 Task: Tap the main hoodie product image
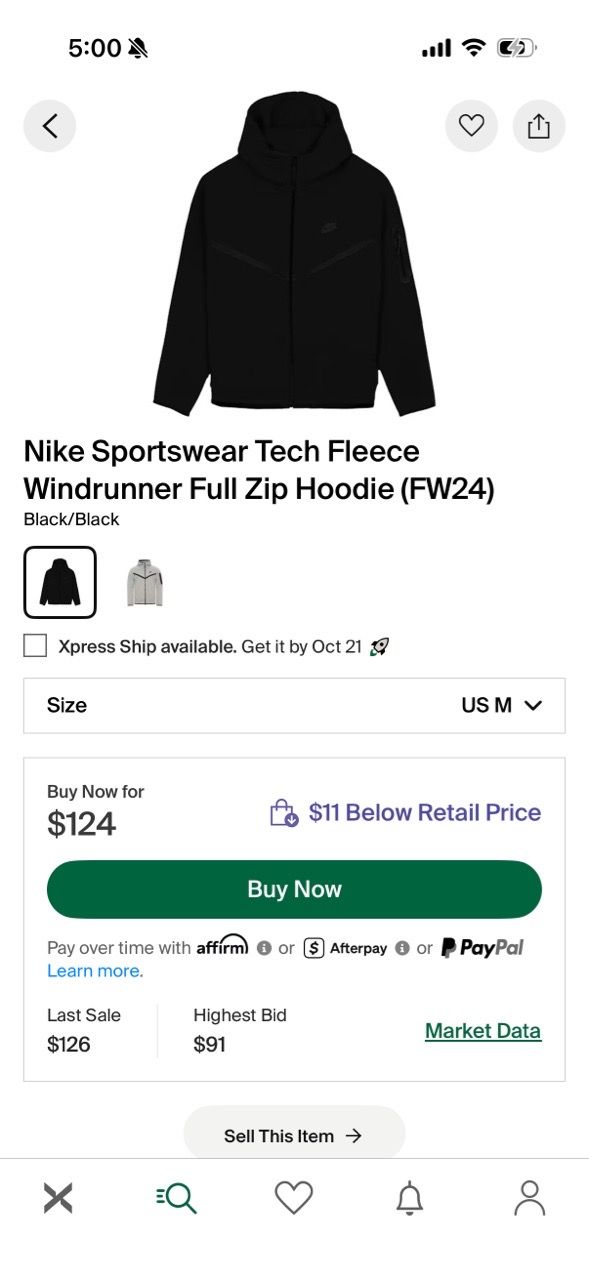294,255
